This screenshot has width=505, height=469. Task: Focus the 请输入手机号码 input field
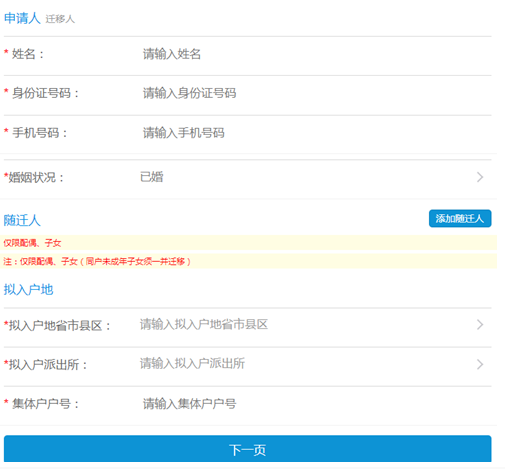[316, 133]
